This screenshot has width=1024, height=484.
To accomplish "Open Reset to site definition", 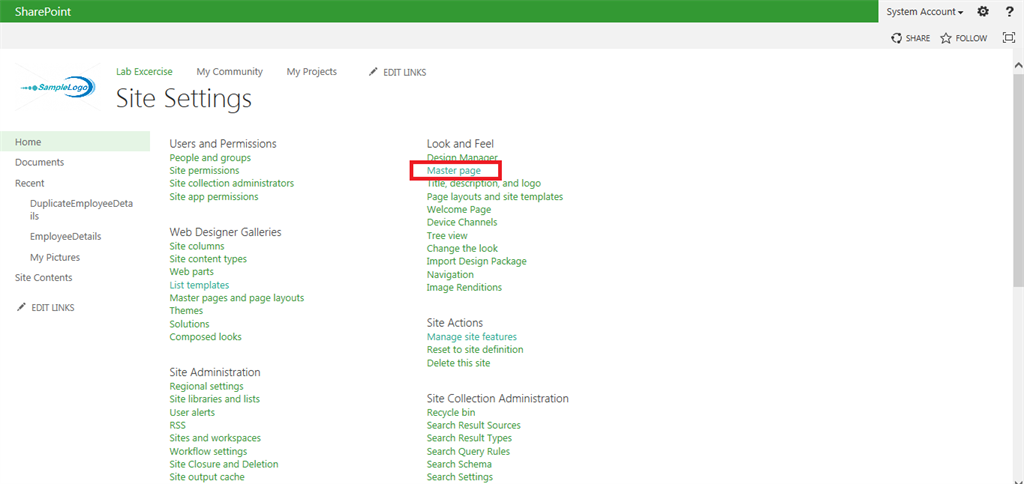I will [475, 349].
